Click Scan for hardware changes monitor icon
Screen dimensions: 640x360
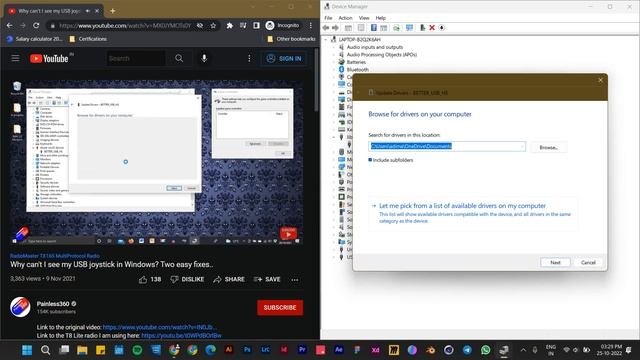pos(409,28)
